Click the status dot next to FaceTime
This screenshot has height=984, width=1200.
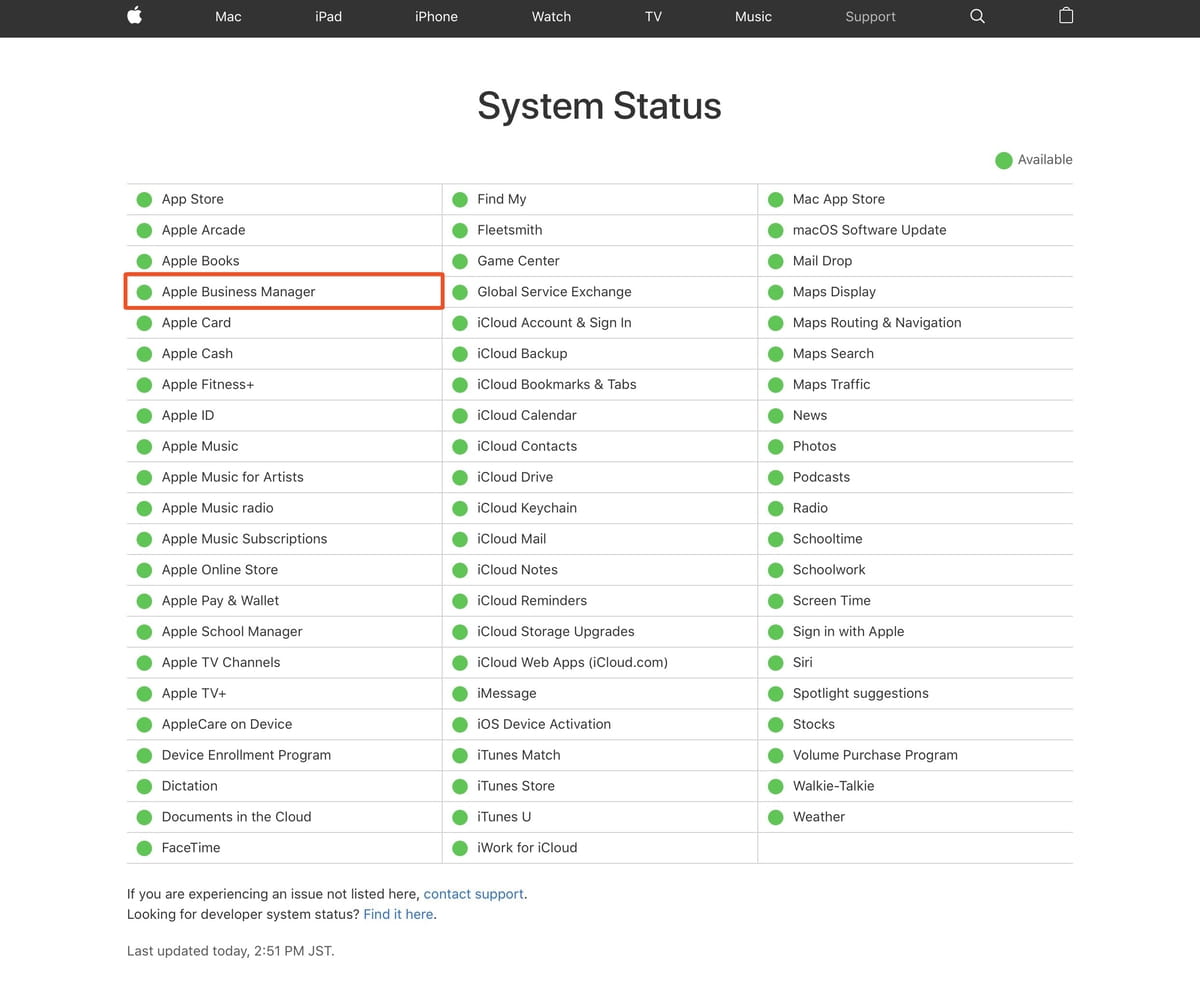click(144, 848)
